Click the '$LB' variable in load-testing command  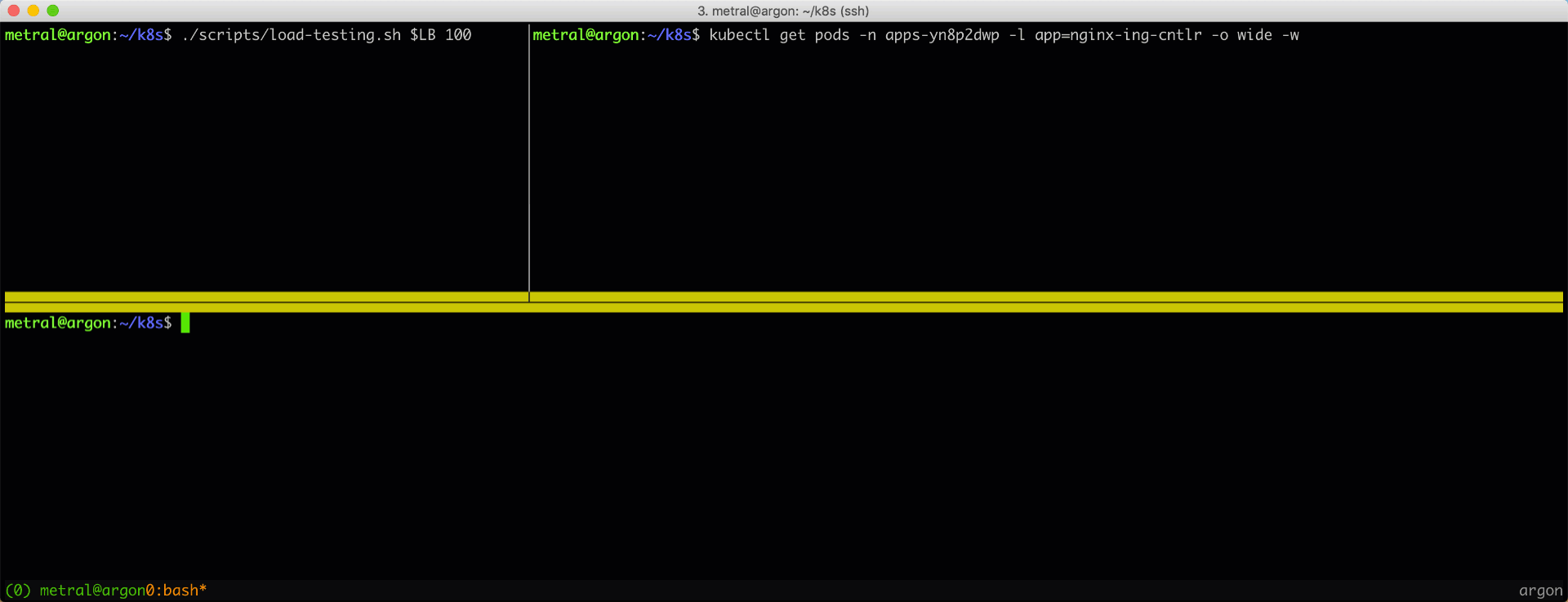422,35
